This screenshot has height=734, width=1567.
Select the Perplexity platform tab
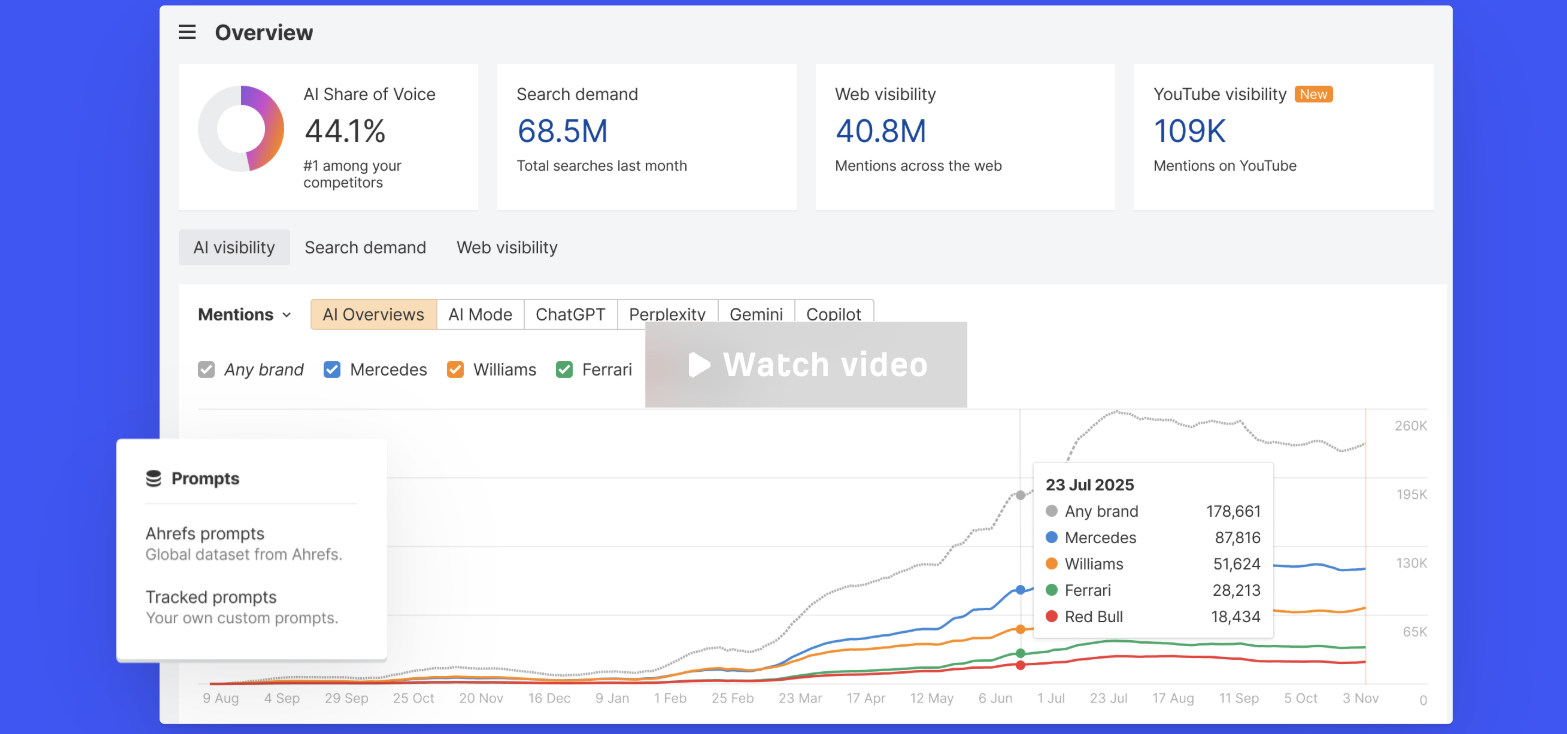click(667, 314)
